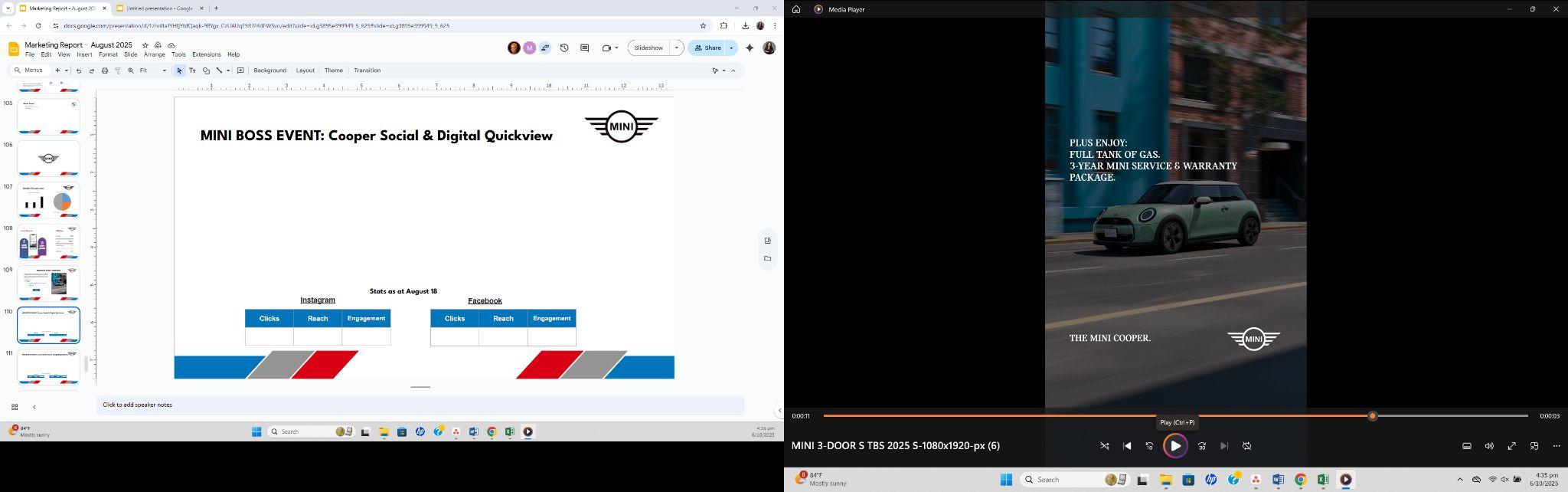Switch to Untitled presentation browser tab

pos(159,8)
